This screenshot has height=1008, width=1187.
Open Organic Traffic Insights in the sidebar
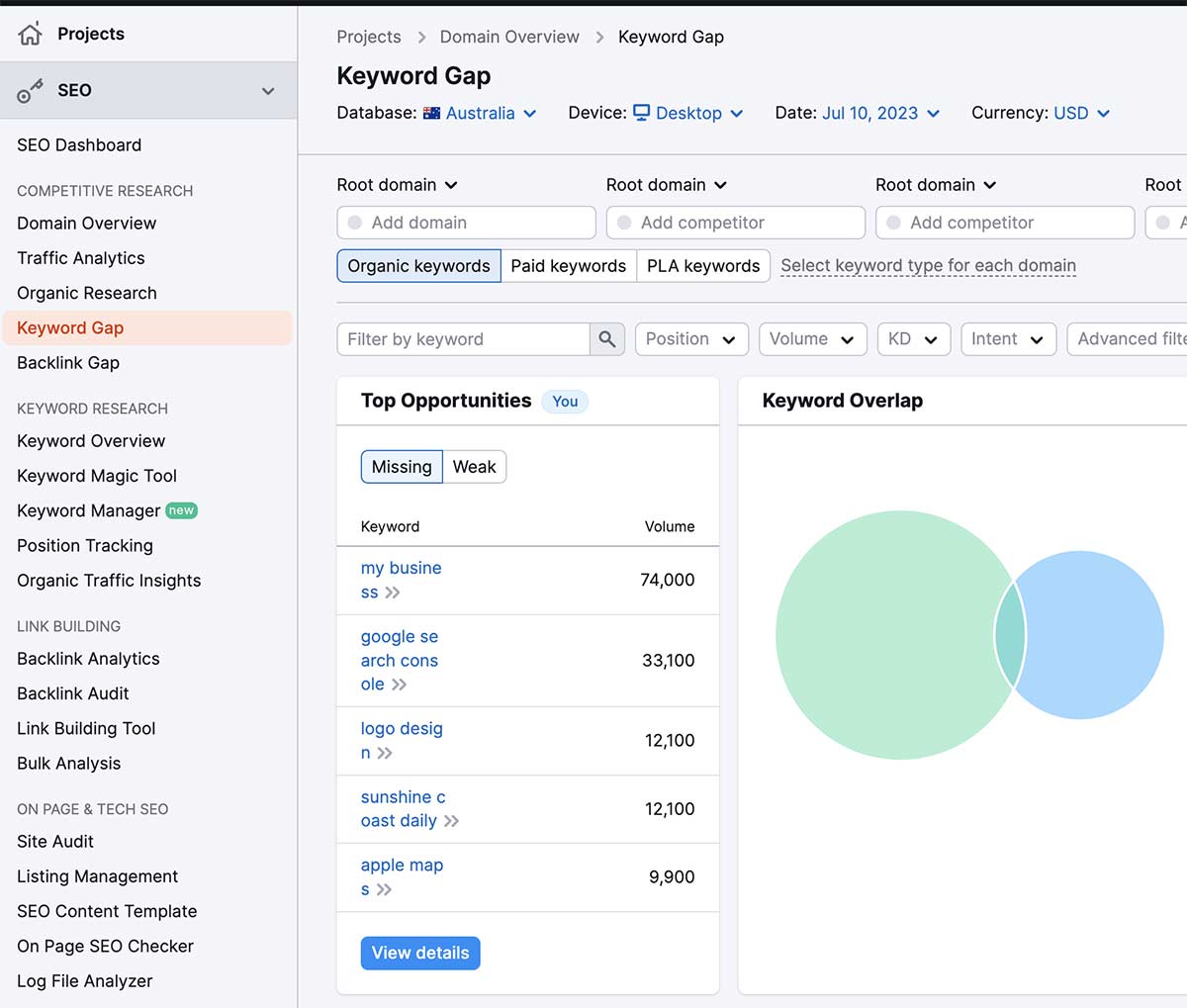click(x=109, y=581)
